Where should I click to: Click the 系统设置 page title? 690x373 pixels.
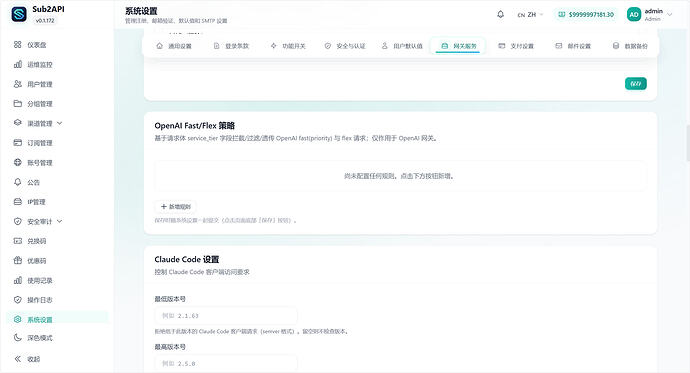[x=141, y=11]
